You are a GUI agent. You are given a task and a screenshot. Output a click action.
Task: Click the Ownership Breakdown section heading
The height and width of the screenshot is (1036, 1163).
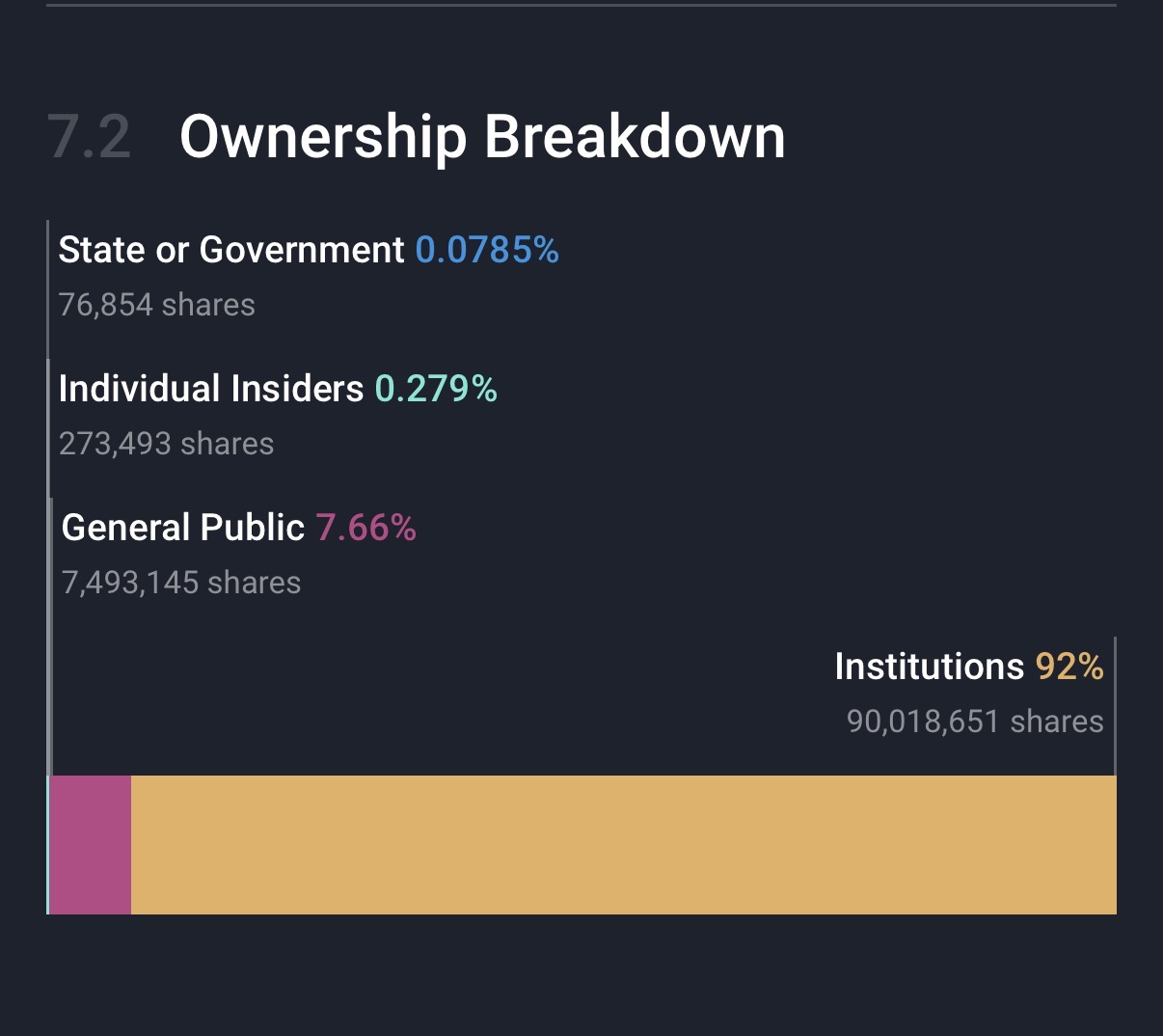tap(482, 137)
